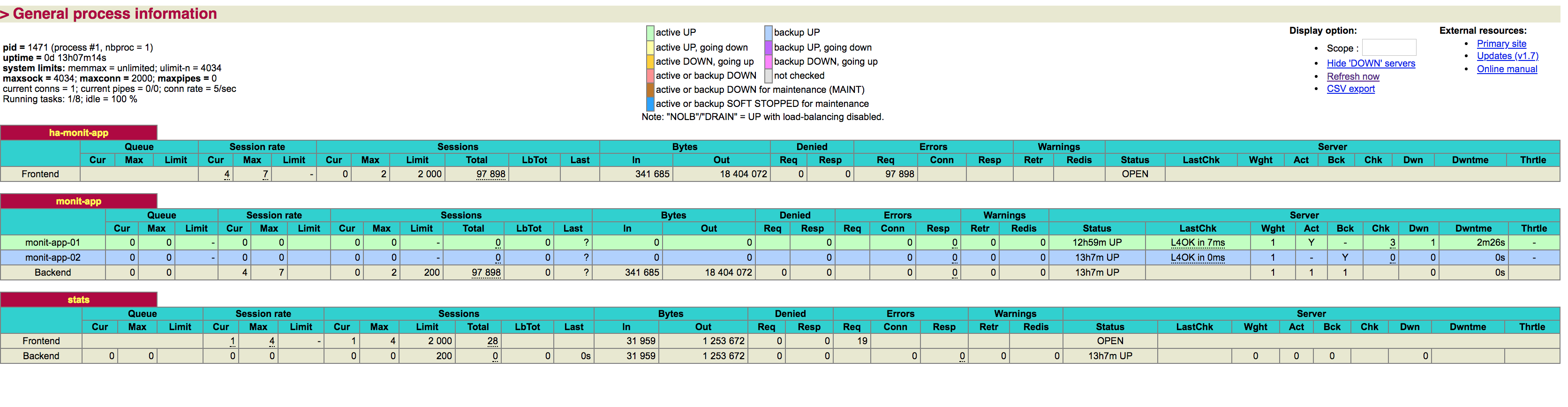1568x407 pixels.
Task: Click the 'uptime = 0d 13h07m14s' text
Action: tap(54, 58)
